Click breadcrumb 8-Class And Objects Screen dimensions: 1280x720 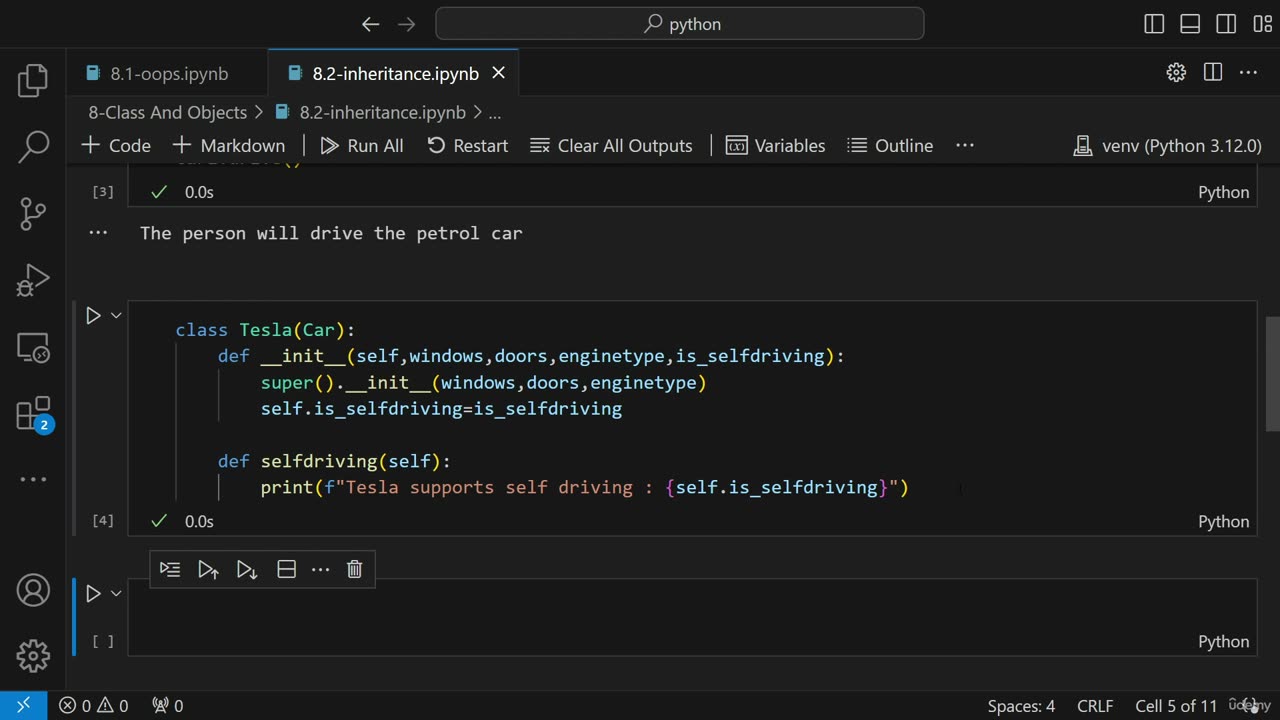(168, 113)
